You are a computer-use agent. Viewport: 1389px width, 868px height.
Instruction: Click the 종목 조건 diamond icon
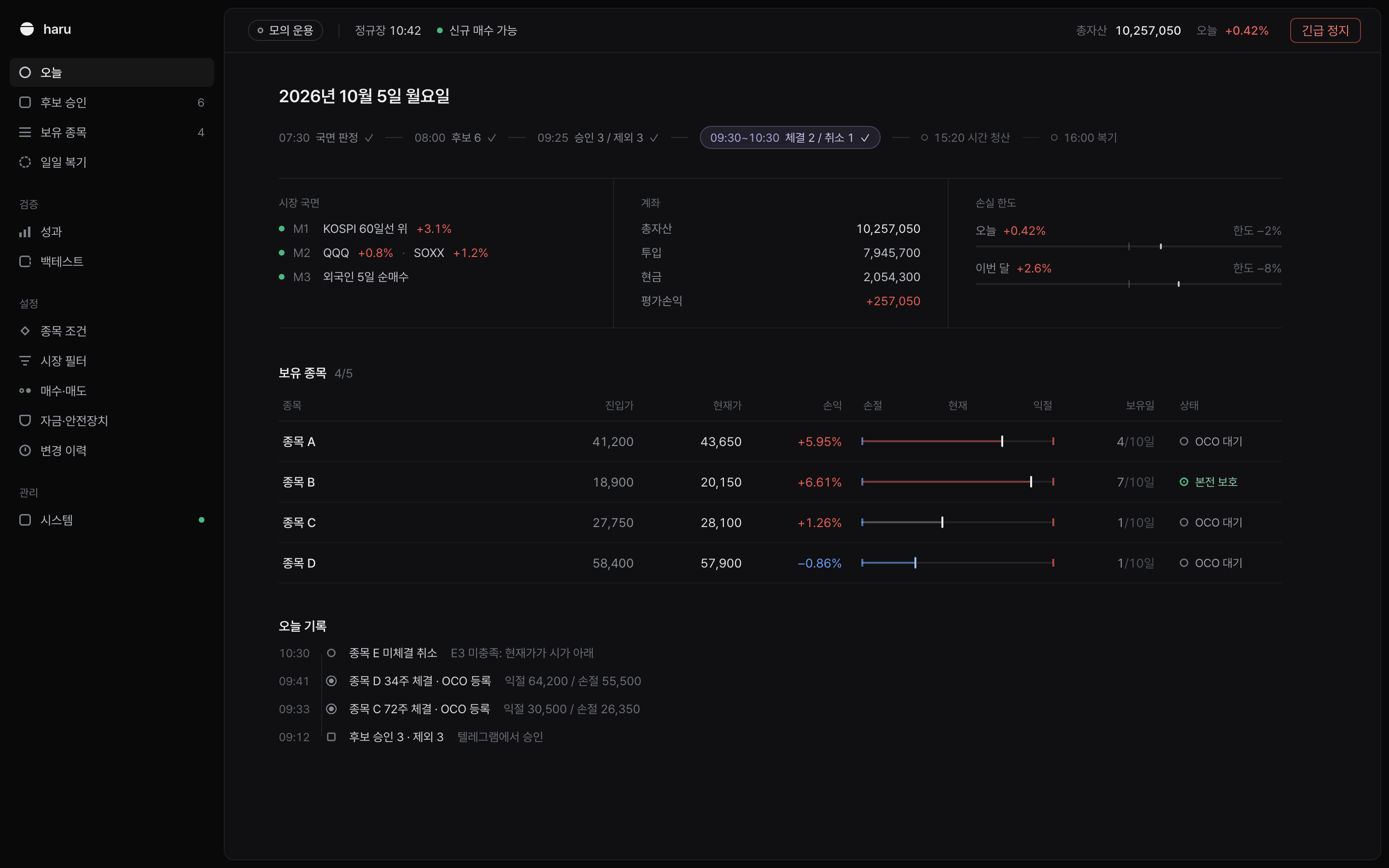tap(25, 331)
